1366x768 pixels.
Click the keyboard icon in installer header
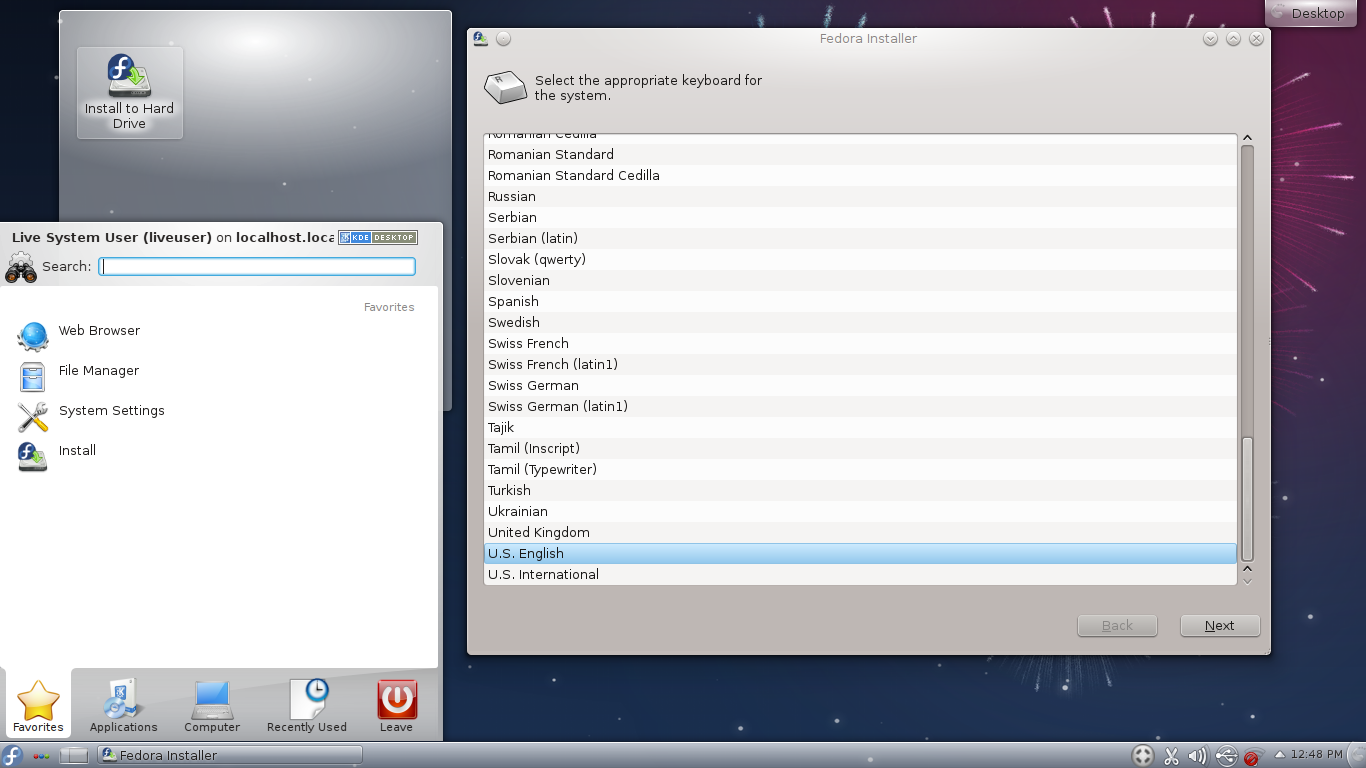(505, 87)
